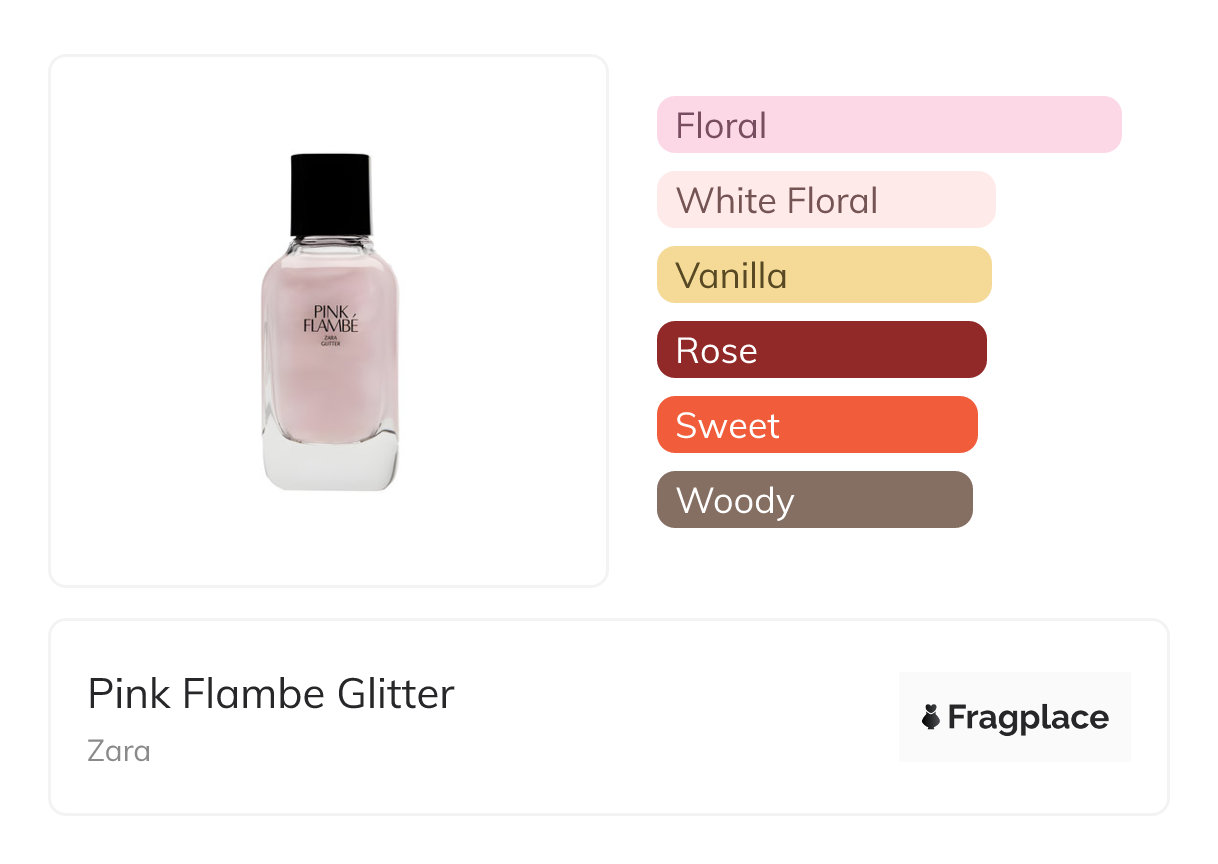
Task: Click the word Woody in the bottom bar
Action: pos(735,501)
